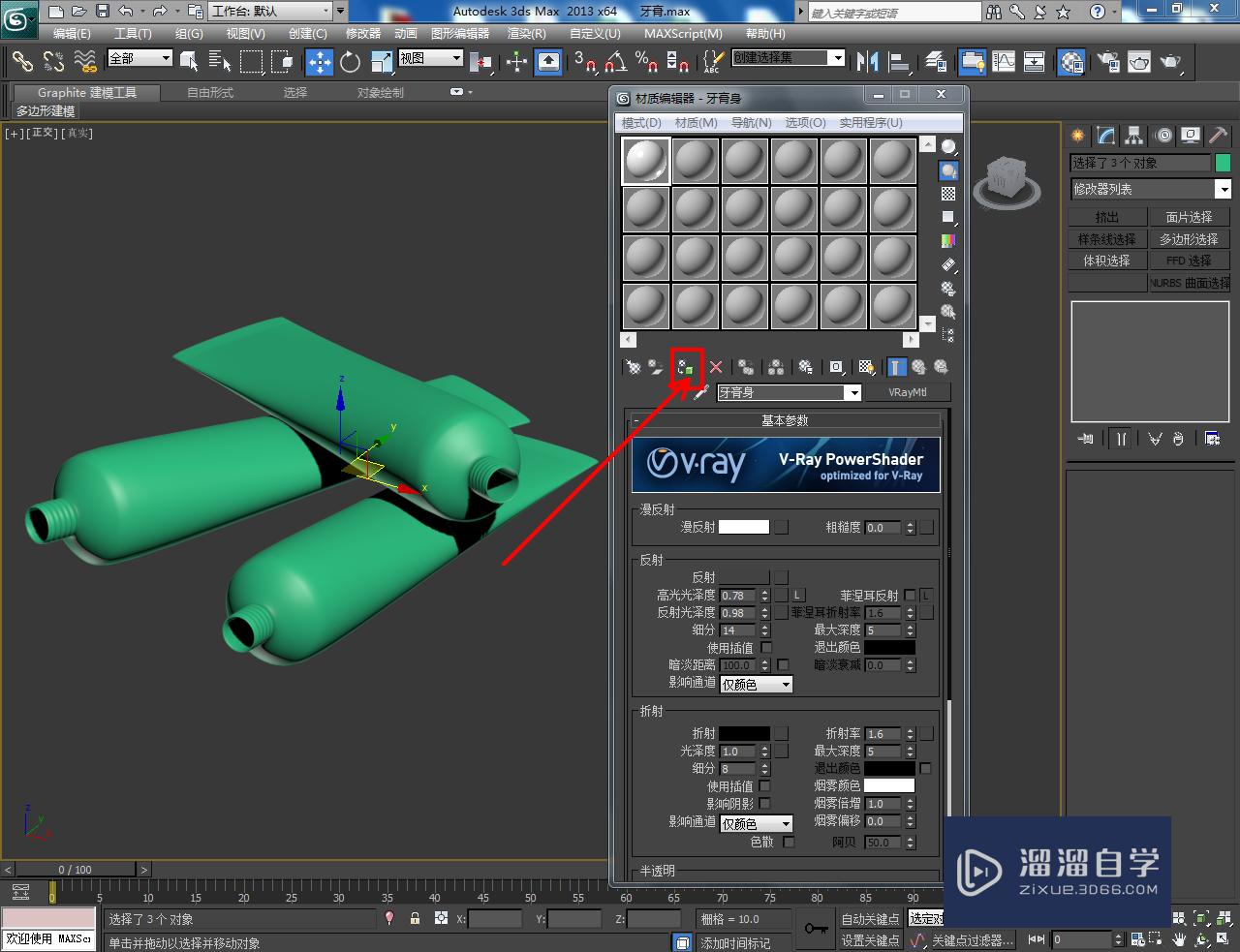1240x952 pixels.
Task: Open Render Setup teapot icon
Action: tap(1108, 62)
